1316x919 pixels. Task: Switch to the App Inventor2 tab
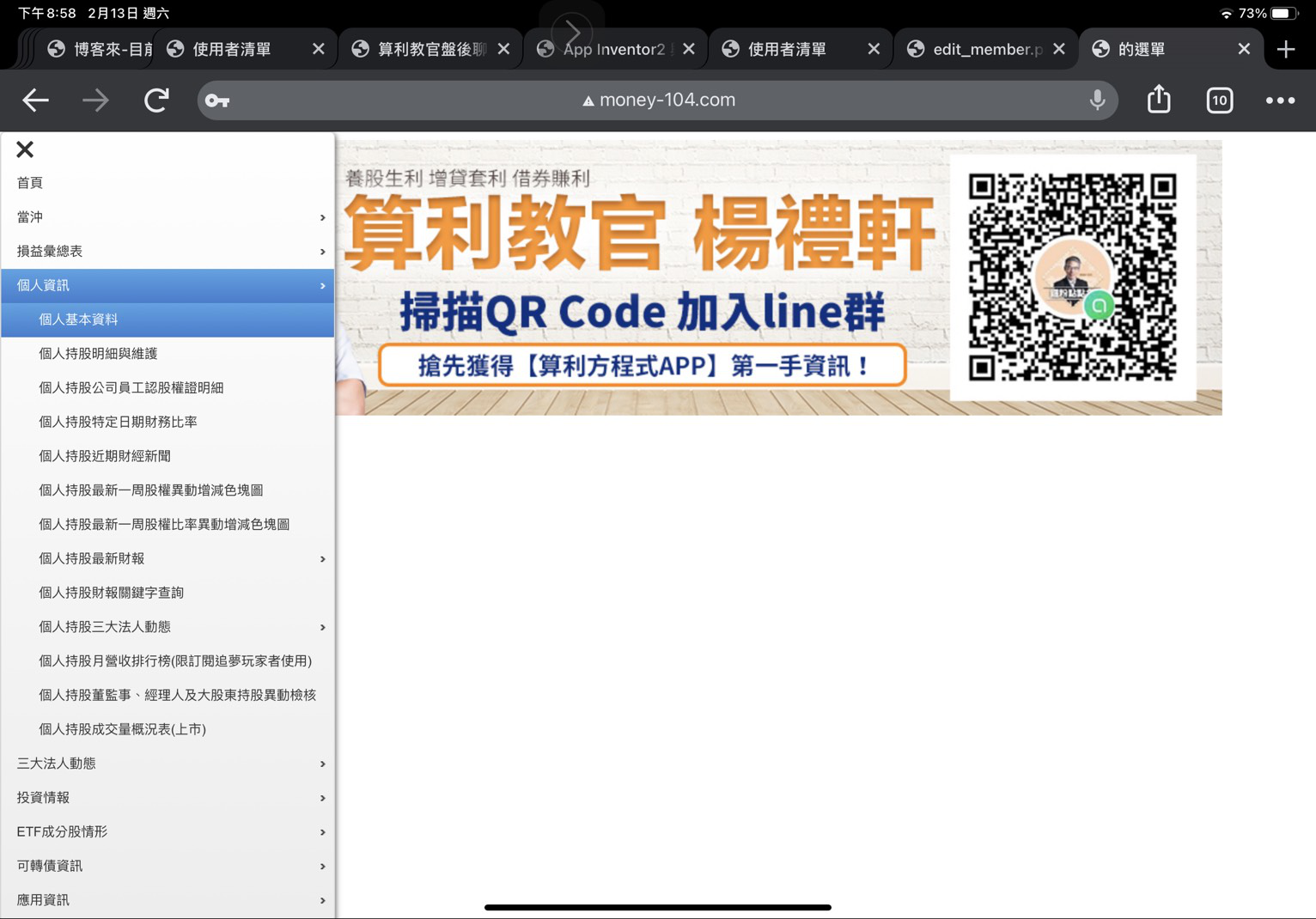click(606, 50)
